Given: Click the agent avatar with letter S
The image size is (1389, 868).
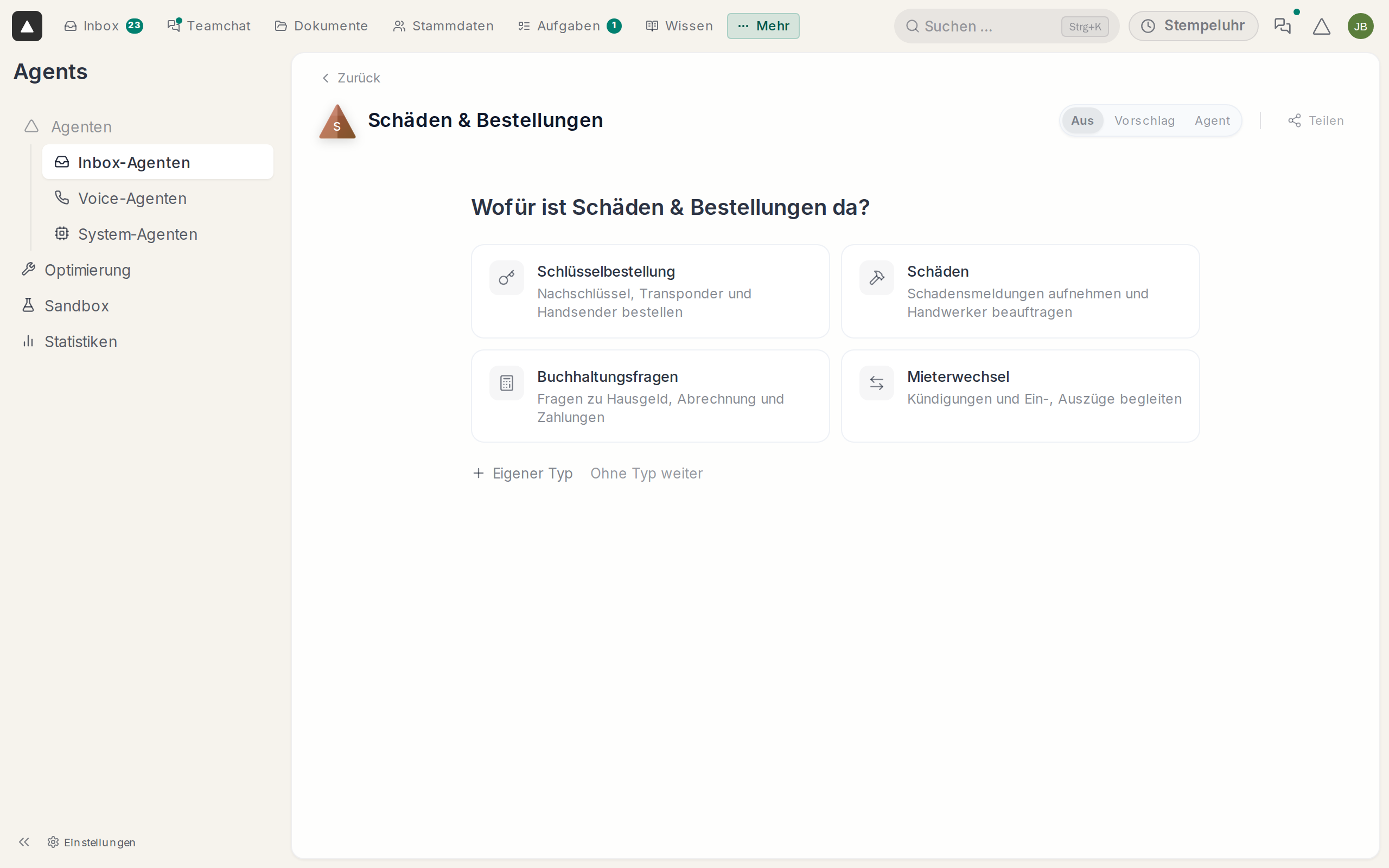Looking at the screenshot, I should 337,121.
